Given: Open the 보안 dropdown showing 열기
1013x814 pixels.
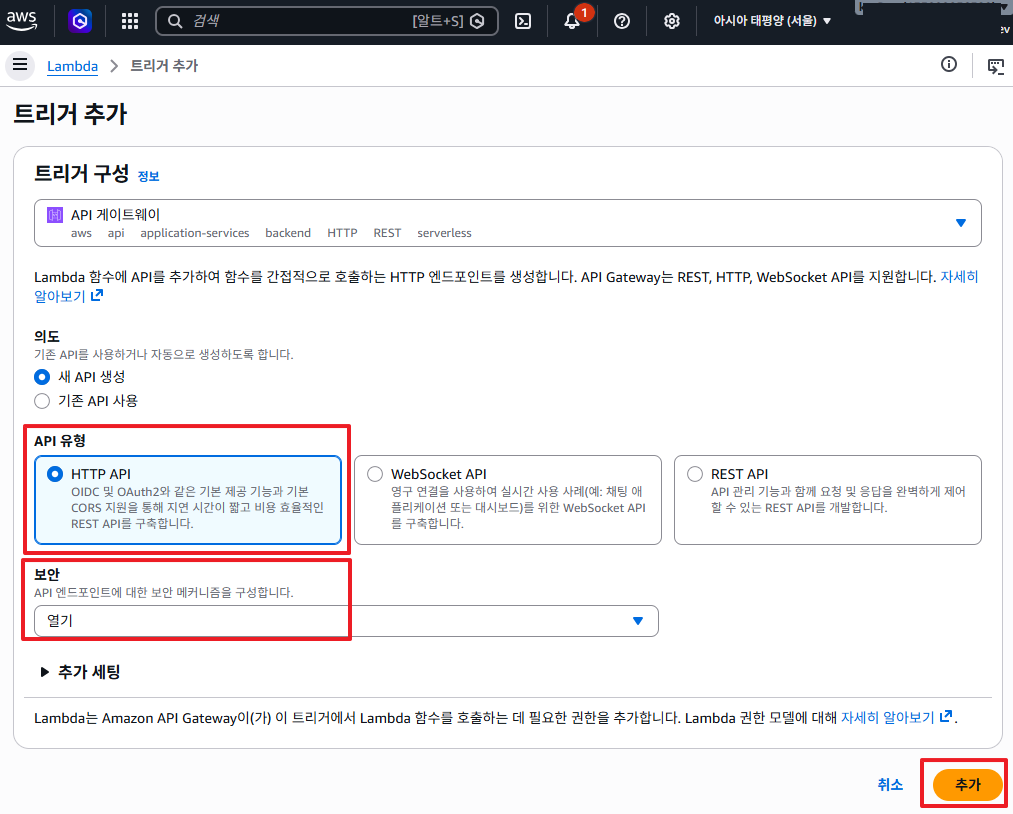Looking at the screenshot, I should (x=346, y=621).
